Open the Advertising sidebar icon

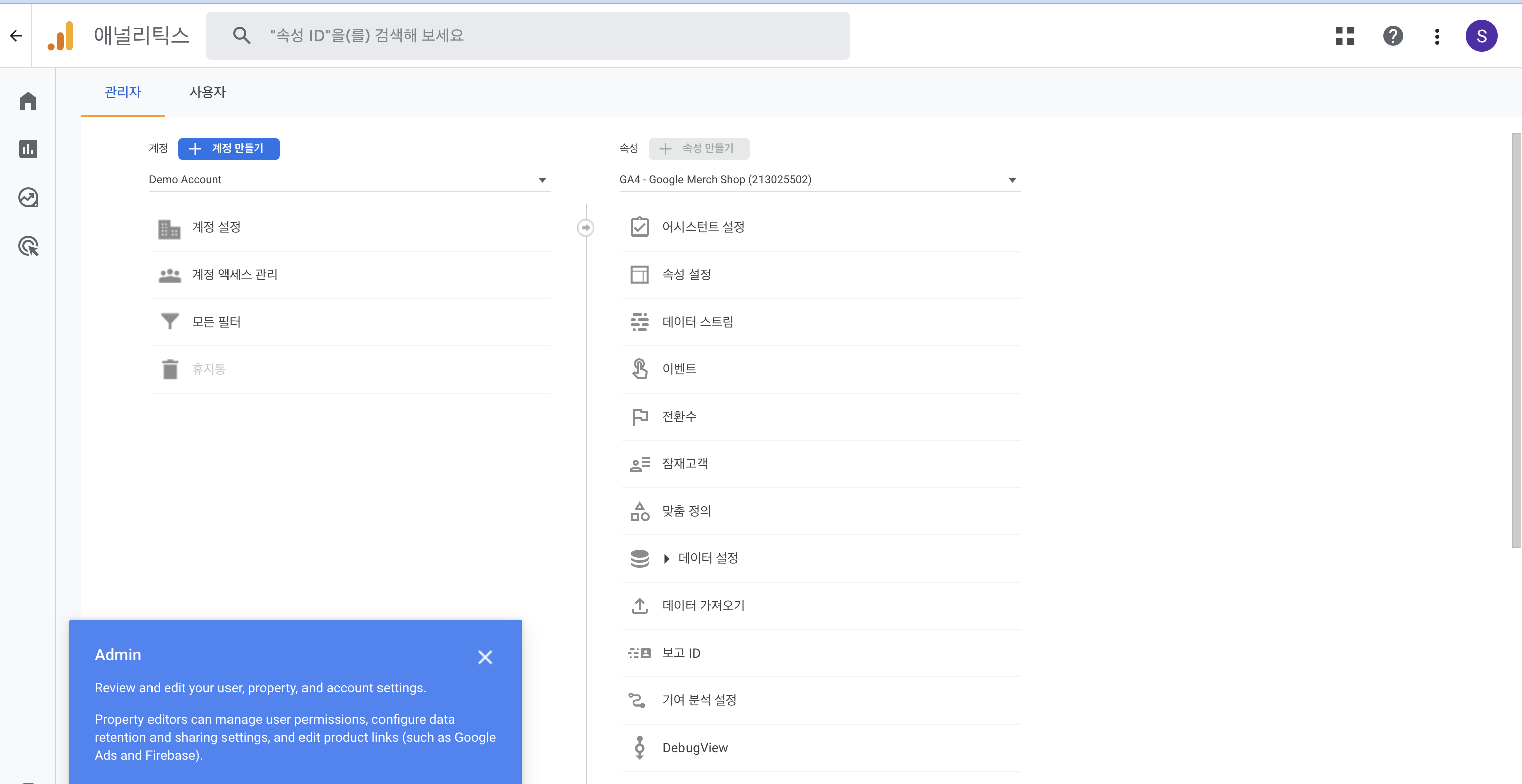pyautogui.click(x=28, y=246)
